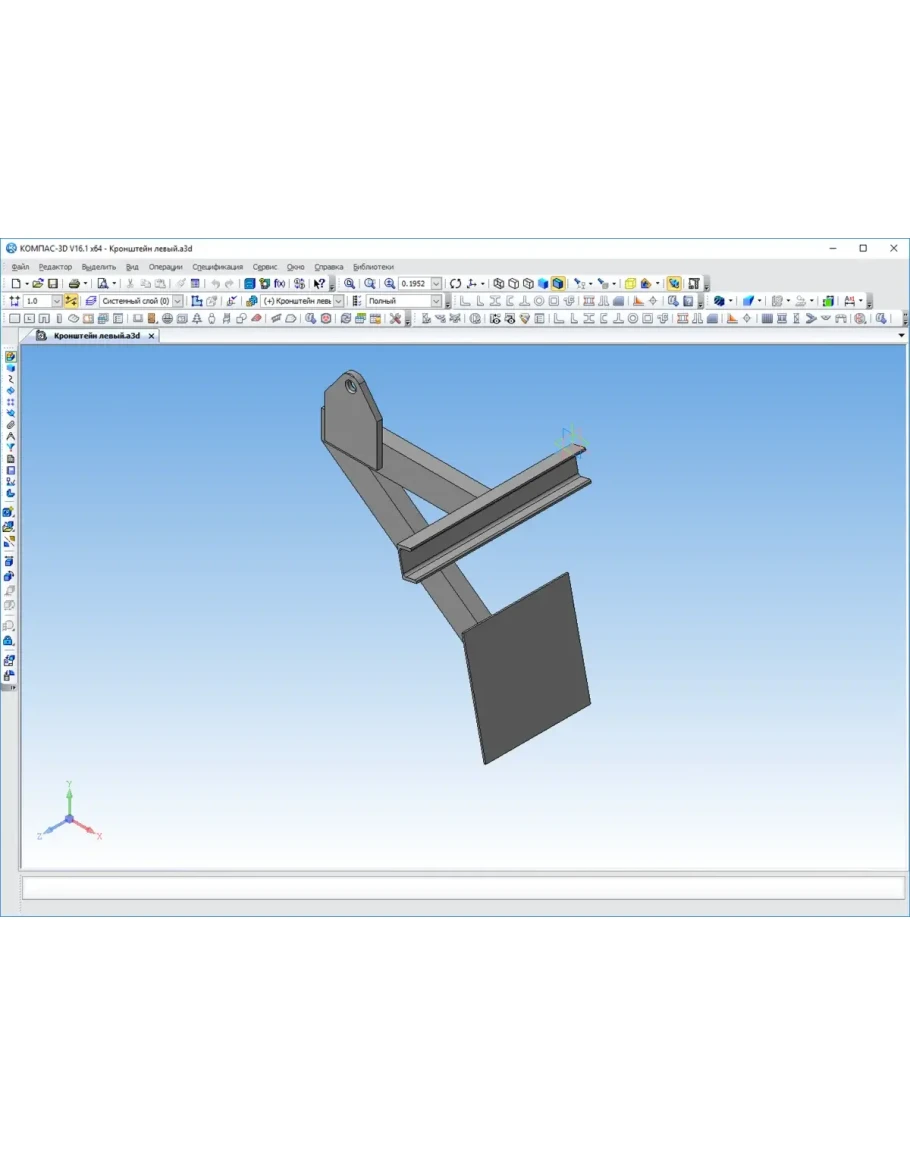Open the Операции menu

click(x=165, y=267)
